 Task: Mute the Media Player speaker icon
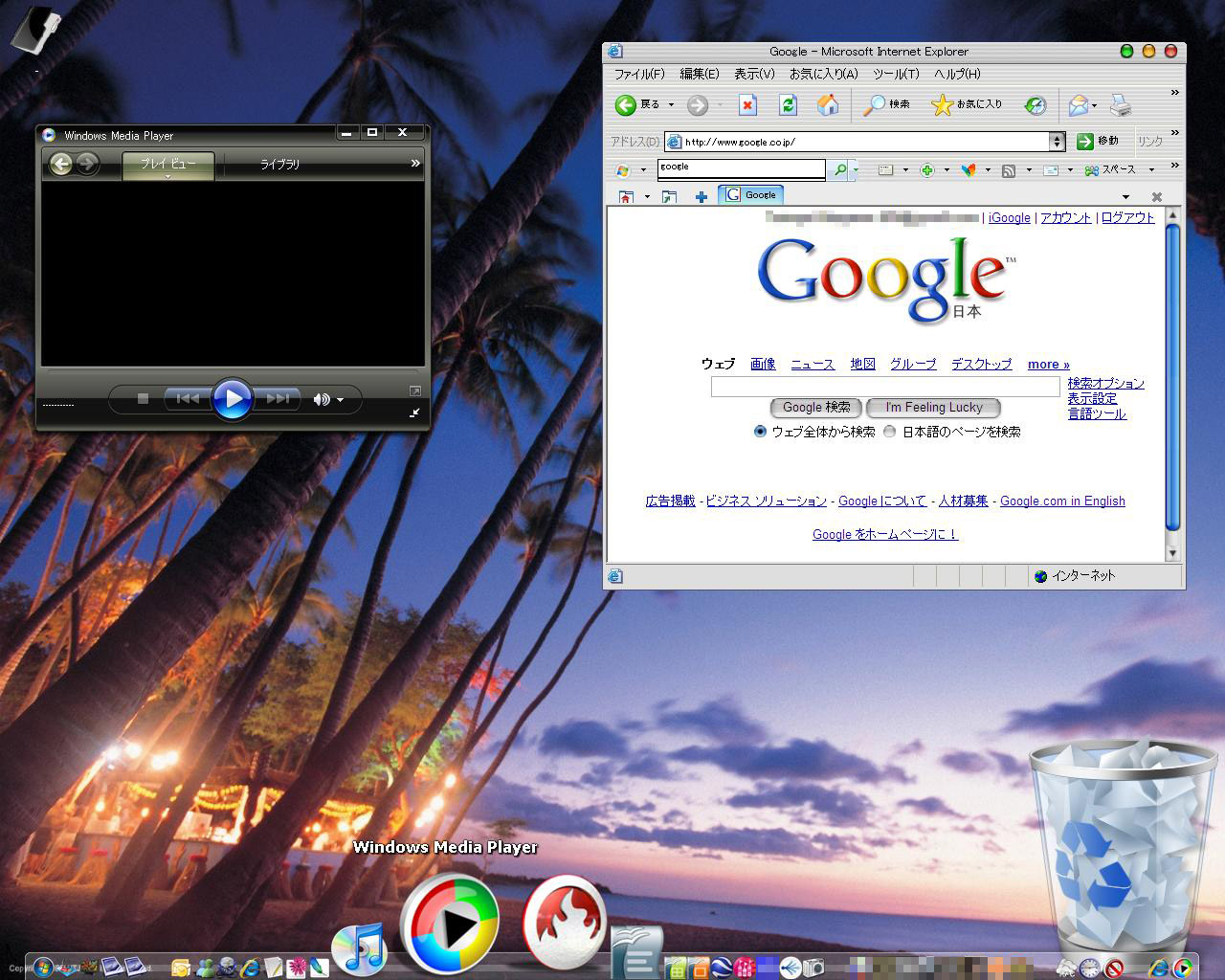[x=322, y=399]
